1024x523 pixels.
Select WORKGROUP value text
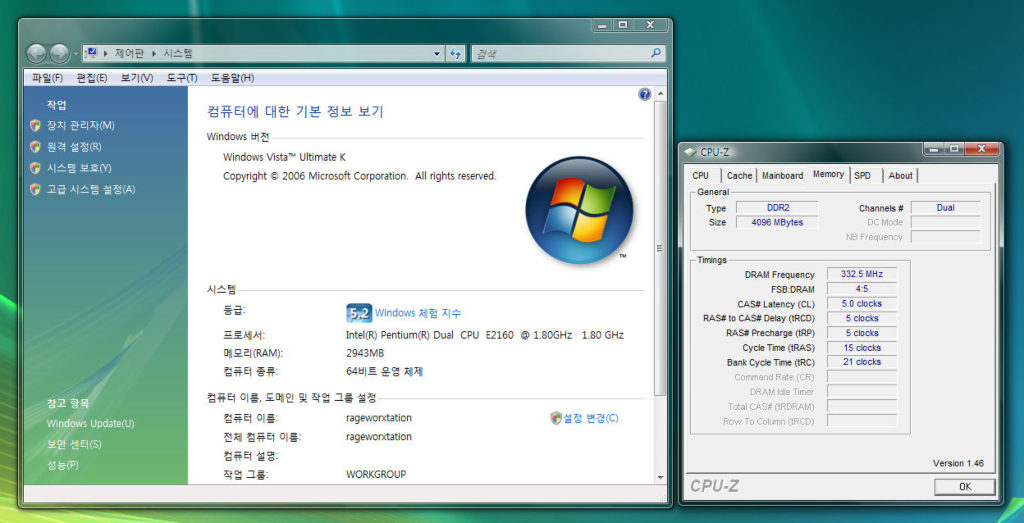click(x=376, y=474)
